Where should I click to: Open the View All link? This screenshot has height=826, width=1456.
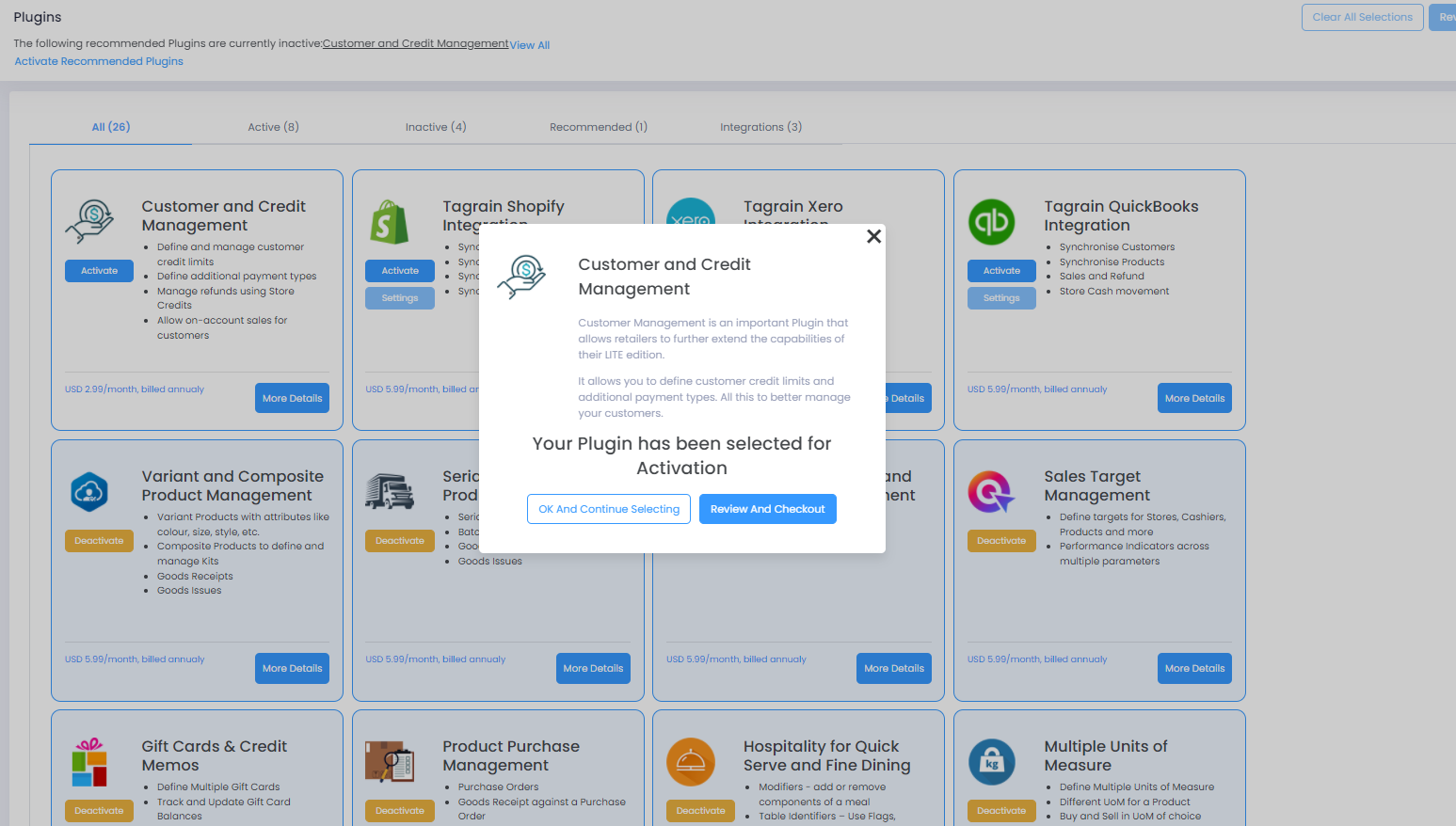click(530, 45)
